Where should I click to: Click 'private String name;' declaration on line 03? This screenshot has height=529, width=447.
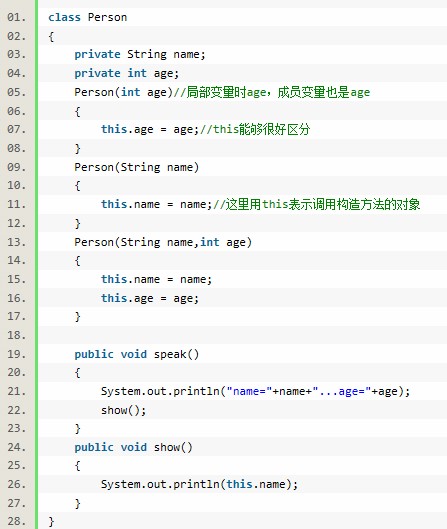[x=140, y=55]
